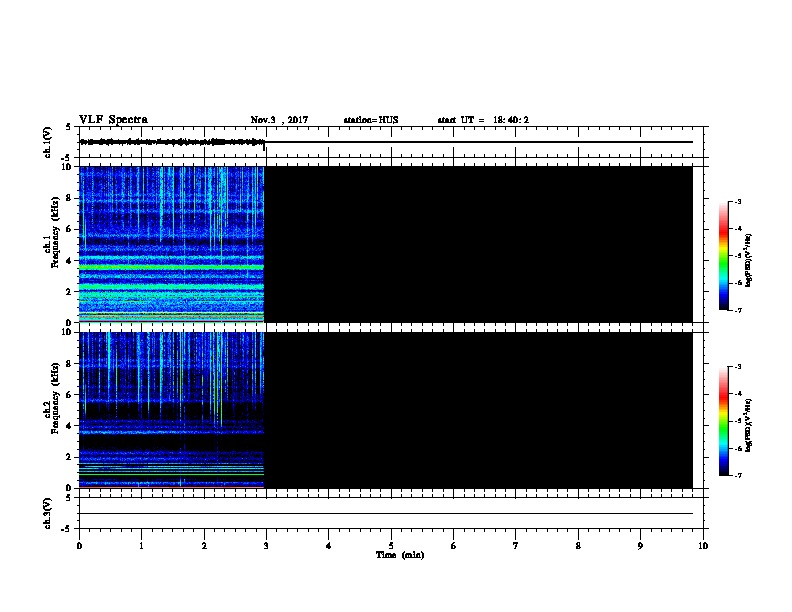This screenshot has height=612, width=792.
Task: Click the ch.2 spectrogram color bar
Action: 723,421
